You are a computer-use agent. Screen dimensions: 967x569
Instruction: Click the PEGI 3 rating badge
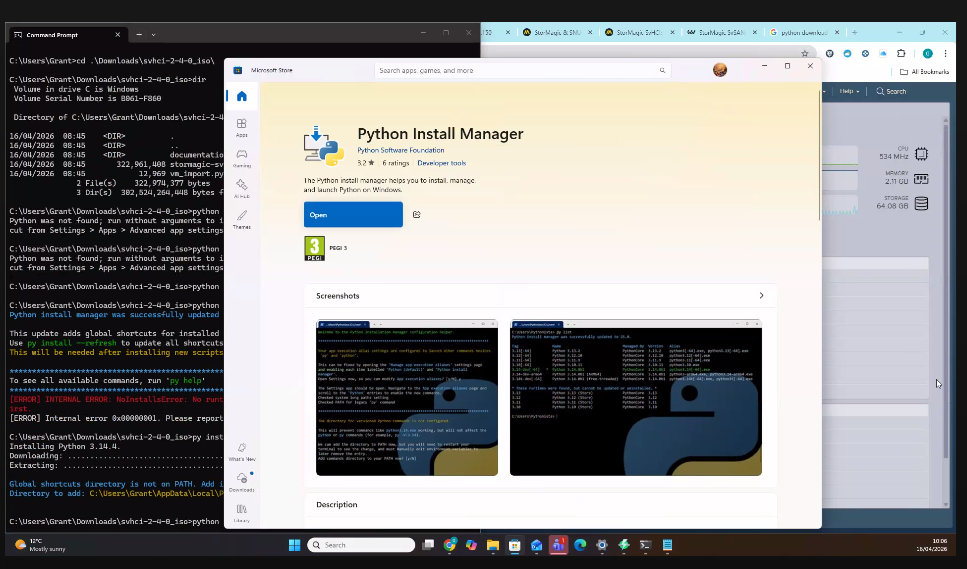pyautogui.click(x=315, y=248)
